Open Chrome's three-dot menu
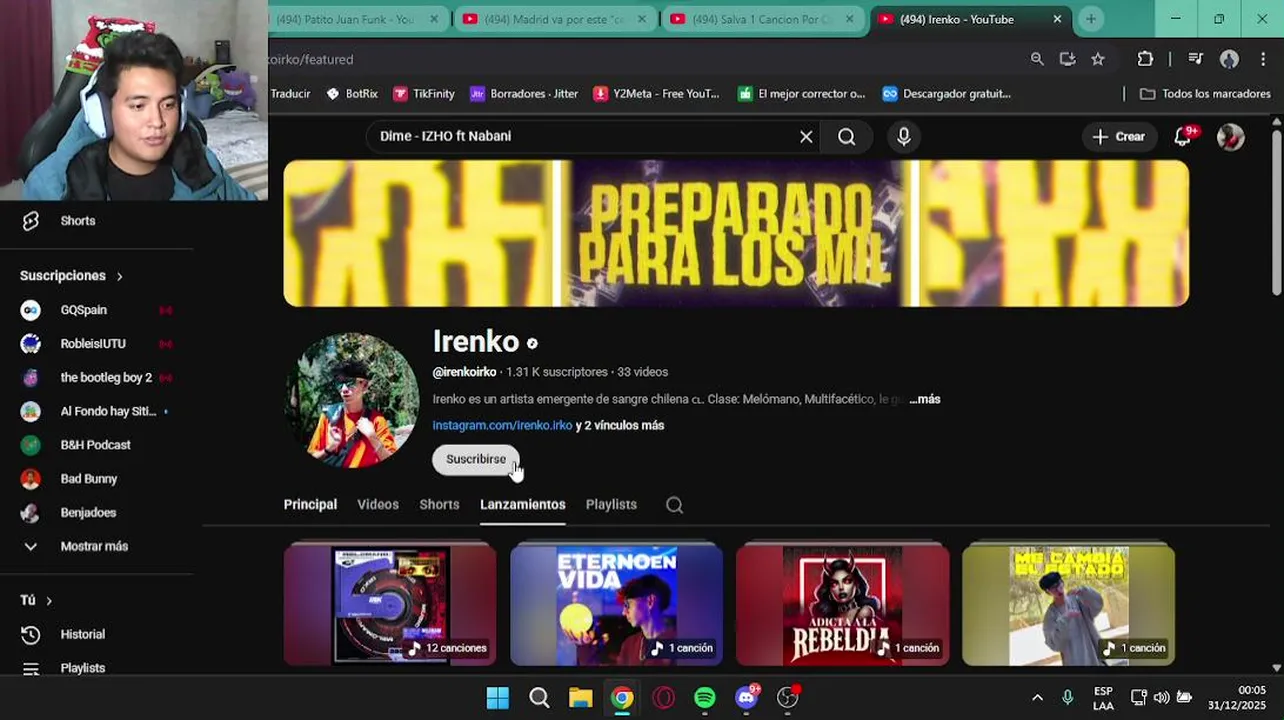The width and height of the screenshot is (1284, 720). tap(1264, 59)
